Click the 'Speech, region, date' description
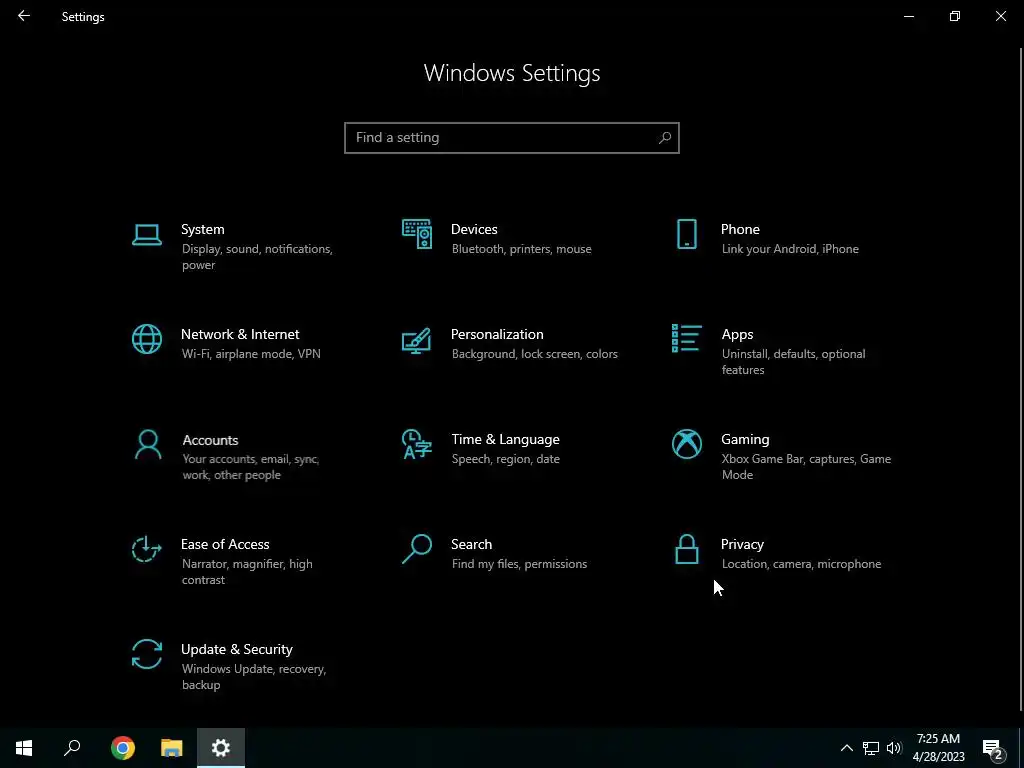This screenshot has height=768, width=1024. (x=505, y=459)
